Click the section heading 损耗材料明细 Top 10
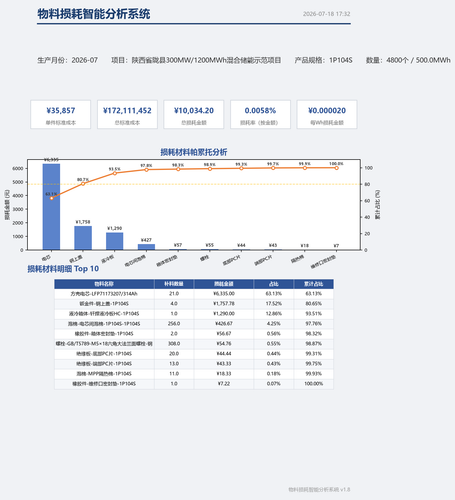Image resolution: width=455 pixels, height=500 pixels. tap(63, 269)
